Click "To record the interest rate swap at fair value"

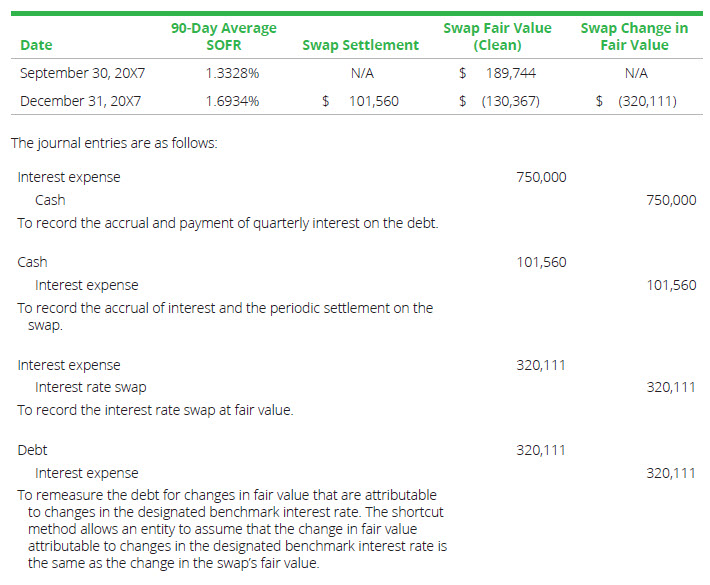[x=155, y=410]
